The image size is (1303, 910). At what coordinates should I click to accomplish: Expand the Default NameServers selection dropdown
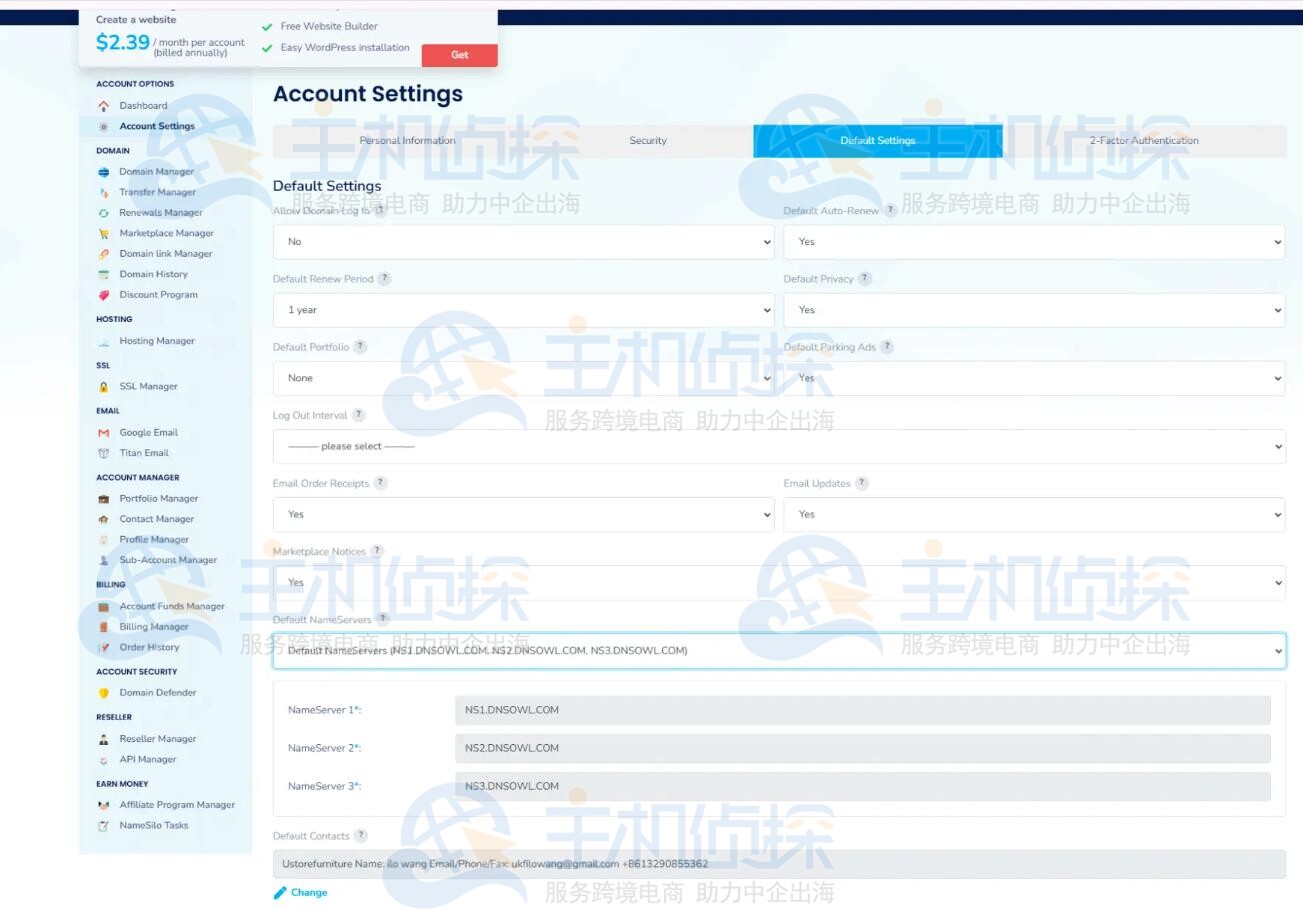click(x=778, y=651)
